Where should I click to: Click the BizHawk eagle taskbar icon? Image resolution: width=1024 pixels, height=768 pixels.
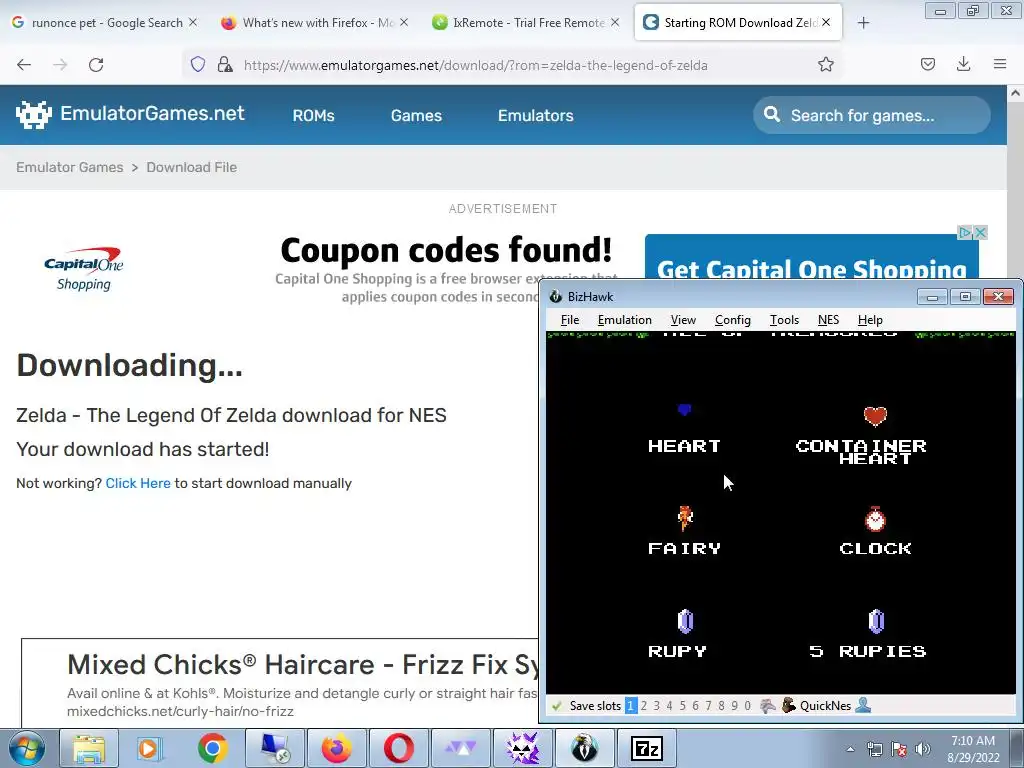pos(584,748)
